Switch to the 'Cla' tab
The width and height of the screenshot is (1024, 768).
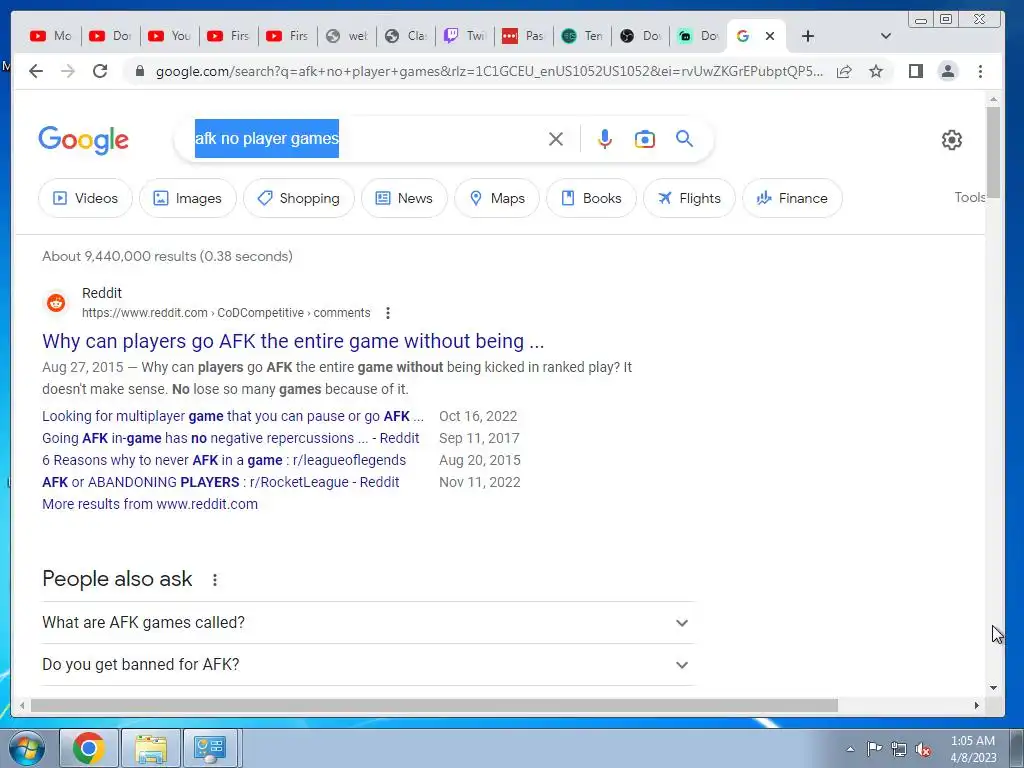(x=406, y=36)
